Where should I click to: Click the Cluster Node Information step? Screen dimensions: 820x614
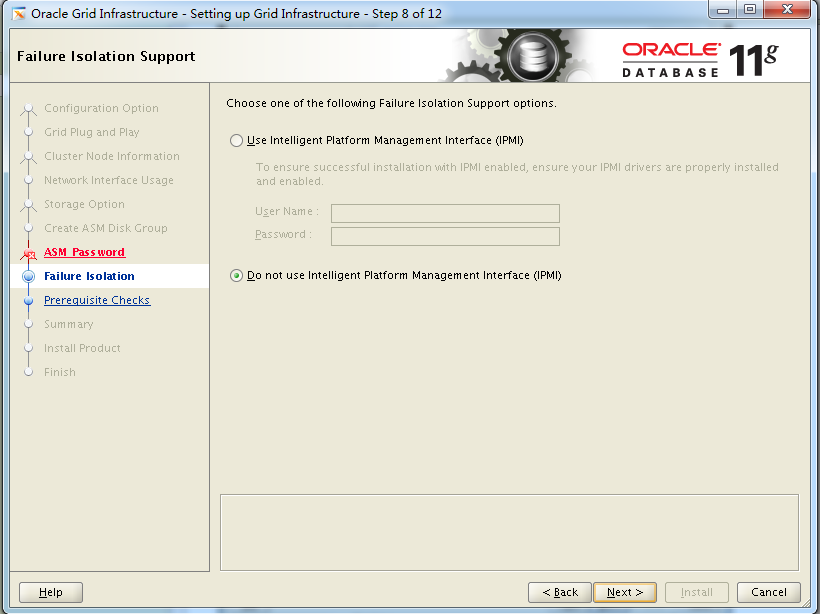(x=111, y=156)
